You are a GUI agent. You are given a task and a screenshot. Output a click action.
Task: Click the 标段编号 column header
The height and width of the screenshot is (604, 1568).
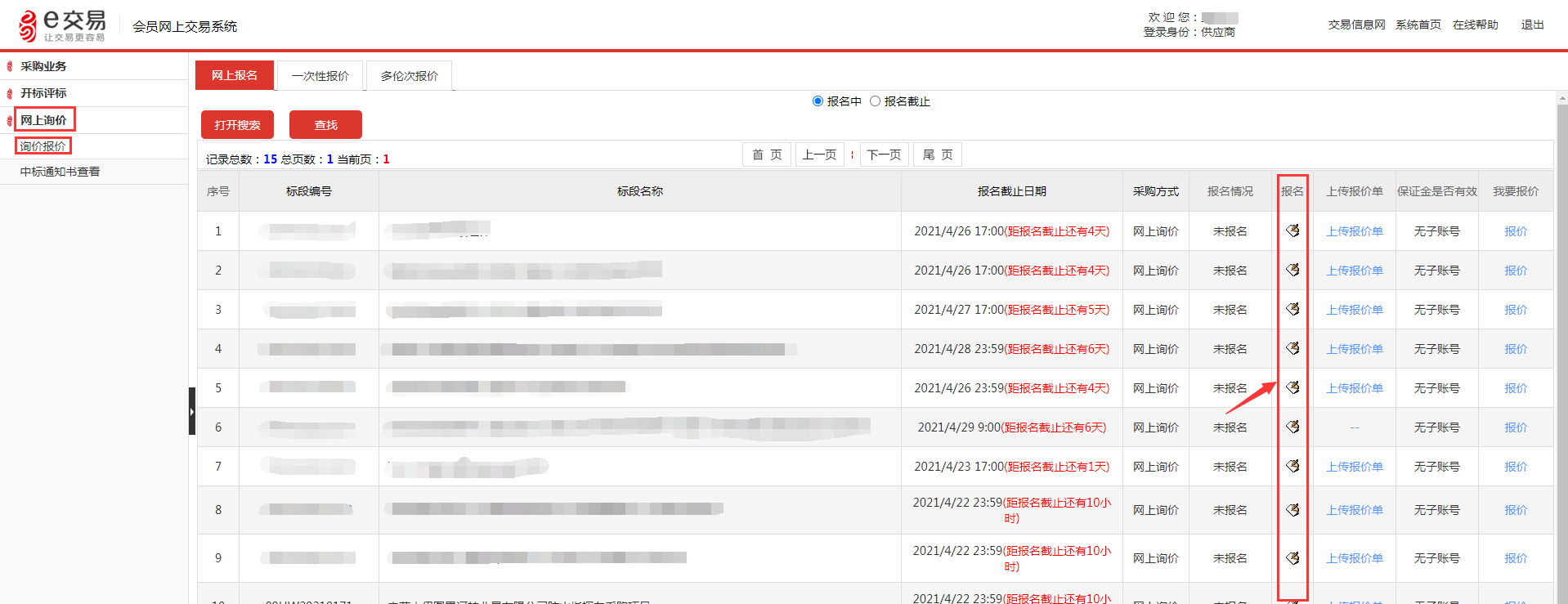(x=309, y=191)
